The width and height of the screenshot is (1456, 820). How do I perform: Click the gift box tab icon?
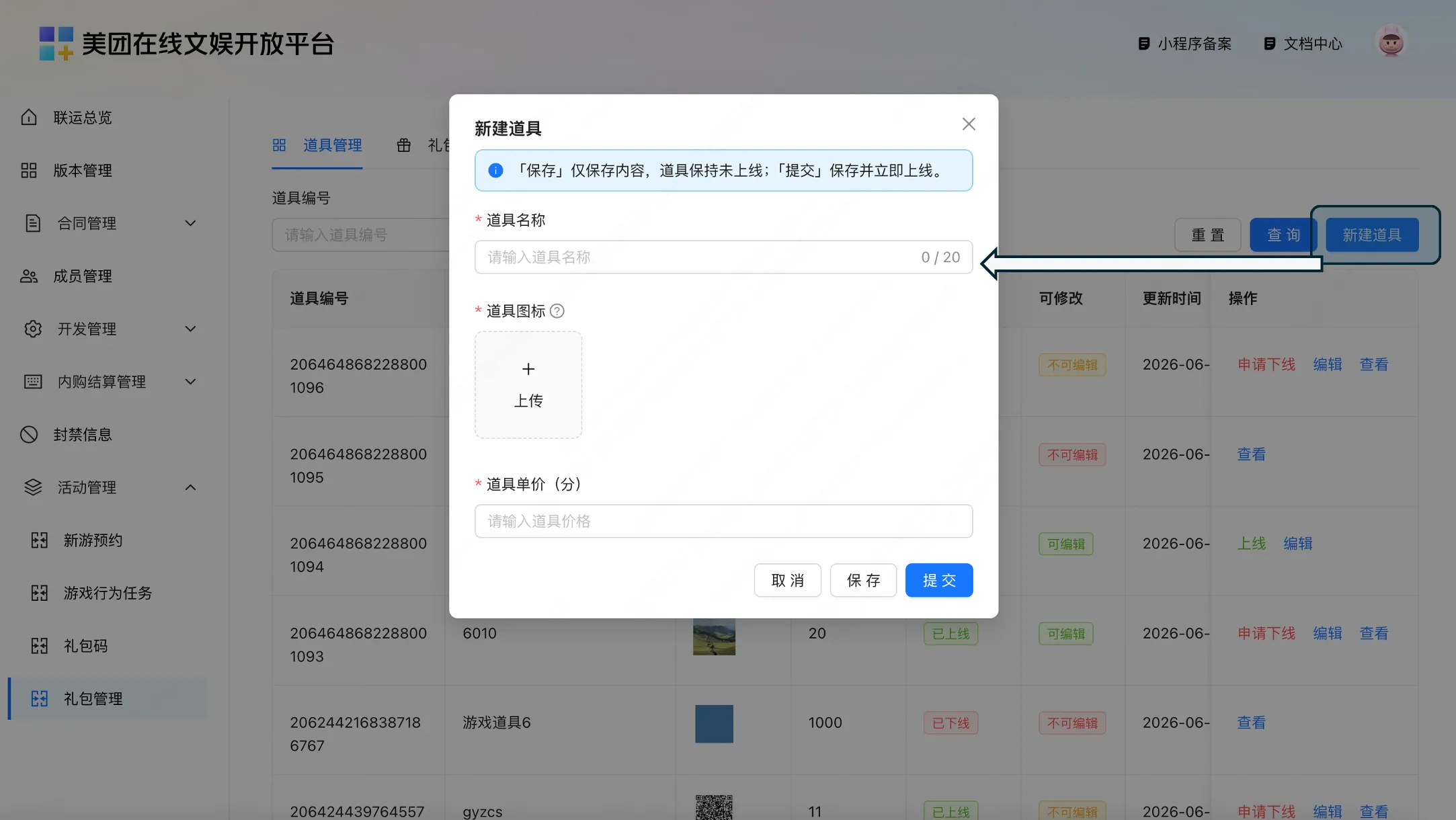click(x=403, y=145)
